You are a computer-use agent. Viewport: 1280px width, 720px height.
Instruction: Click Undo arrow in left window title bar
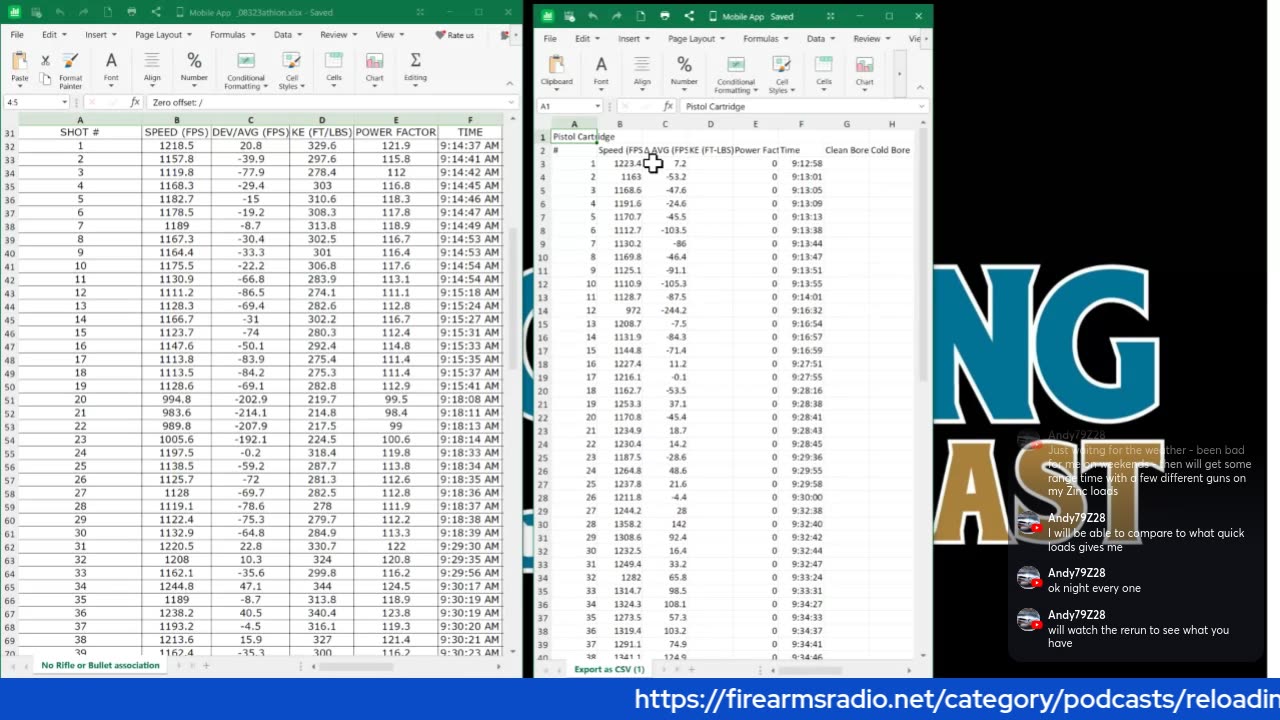(60, 12)
